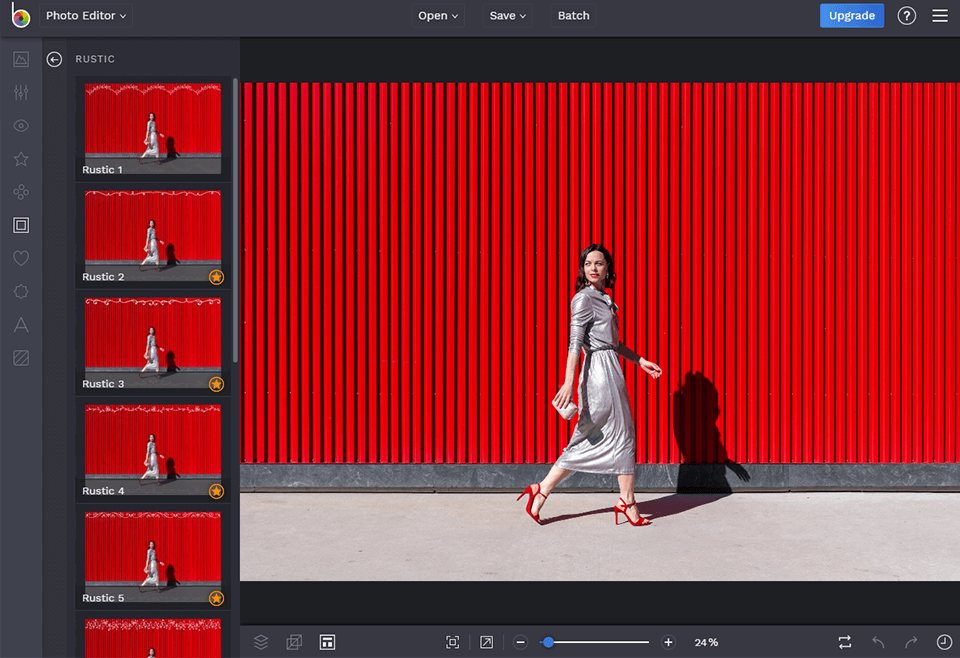The image size is (960, 658).
Task: Open the Touch Up eye tool
Action: click(21, 126)
